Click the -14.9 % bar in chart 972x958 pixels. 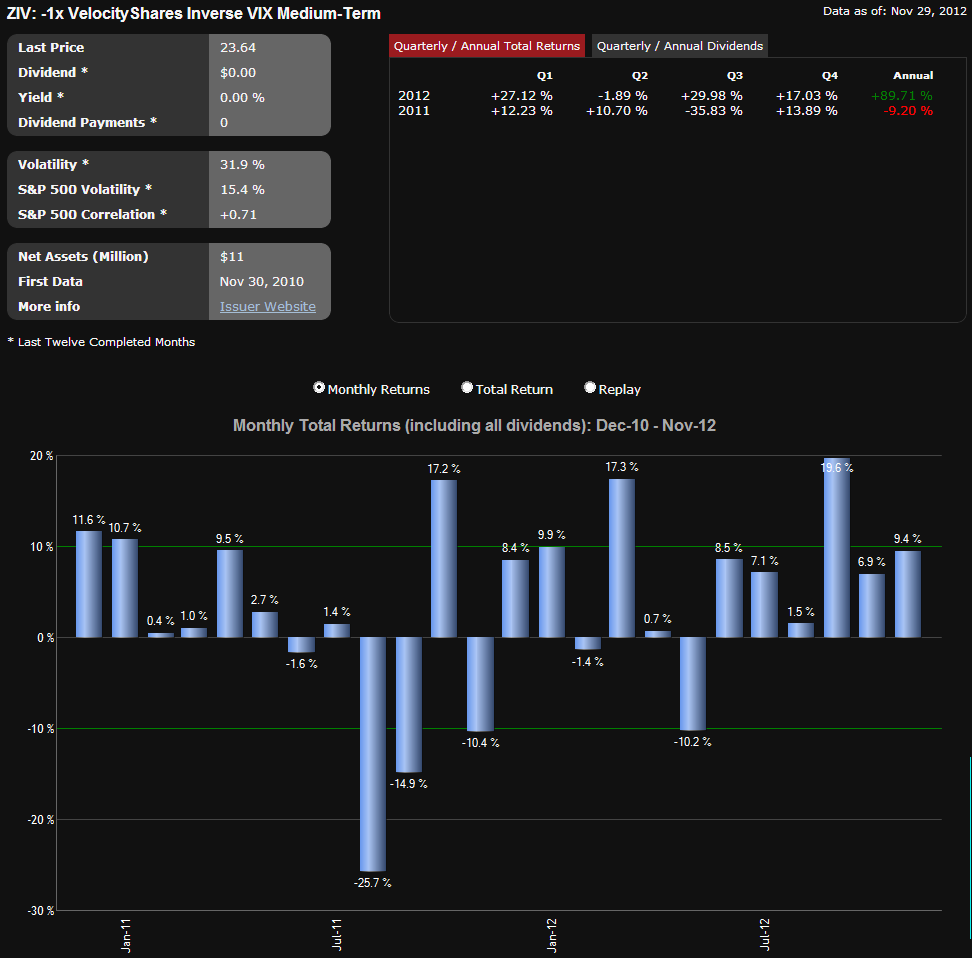(x=409, y=705)
